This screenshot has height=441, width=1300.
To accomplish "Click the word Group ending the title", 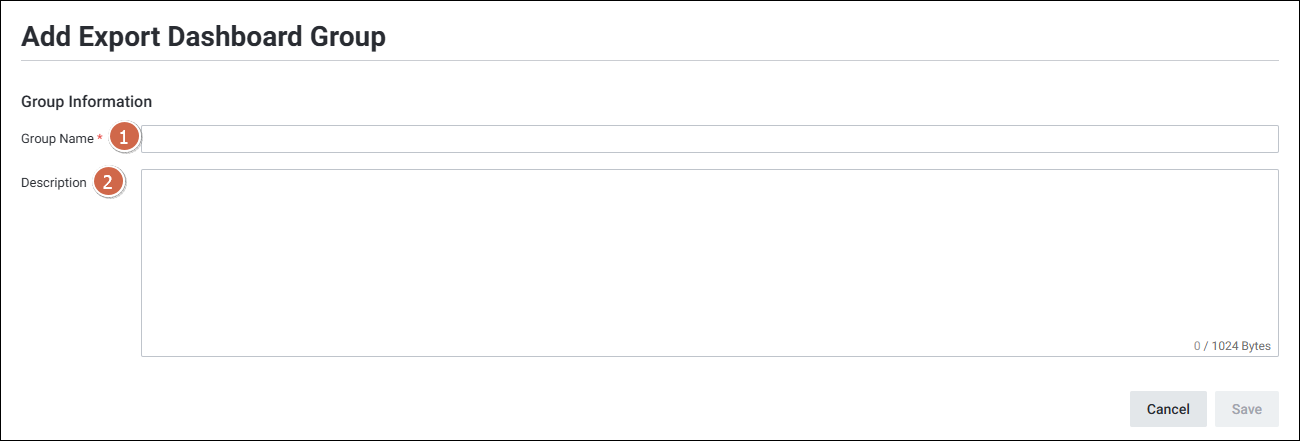I will click(345, 37).
